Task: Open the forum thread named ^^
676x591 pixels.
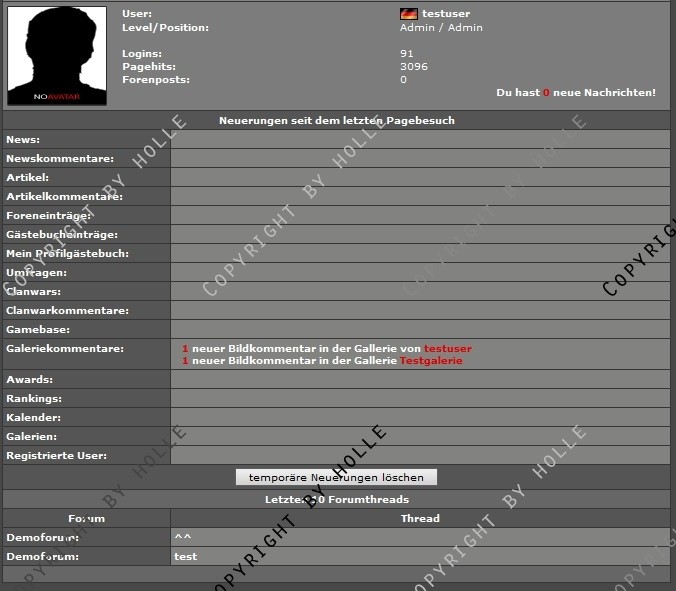Action: click(182, 537)
